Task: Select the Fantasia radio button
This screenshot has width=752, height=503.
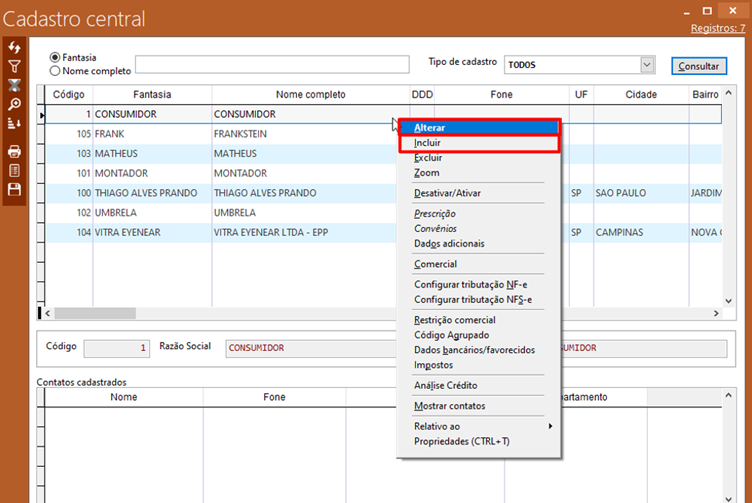Action: pyautogui.click(x=55, y=57)
